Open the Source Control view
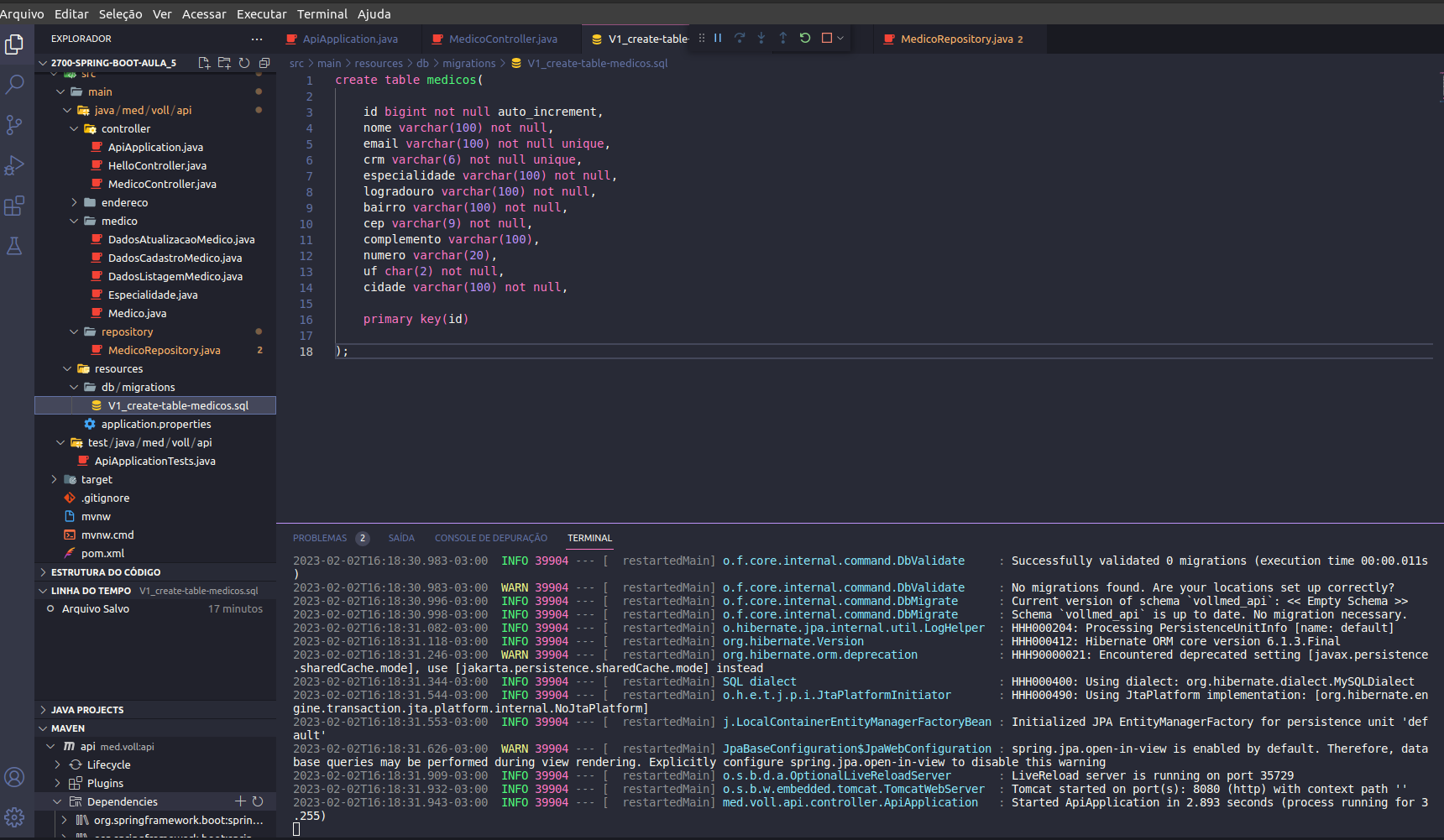 14,125
